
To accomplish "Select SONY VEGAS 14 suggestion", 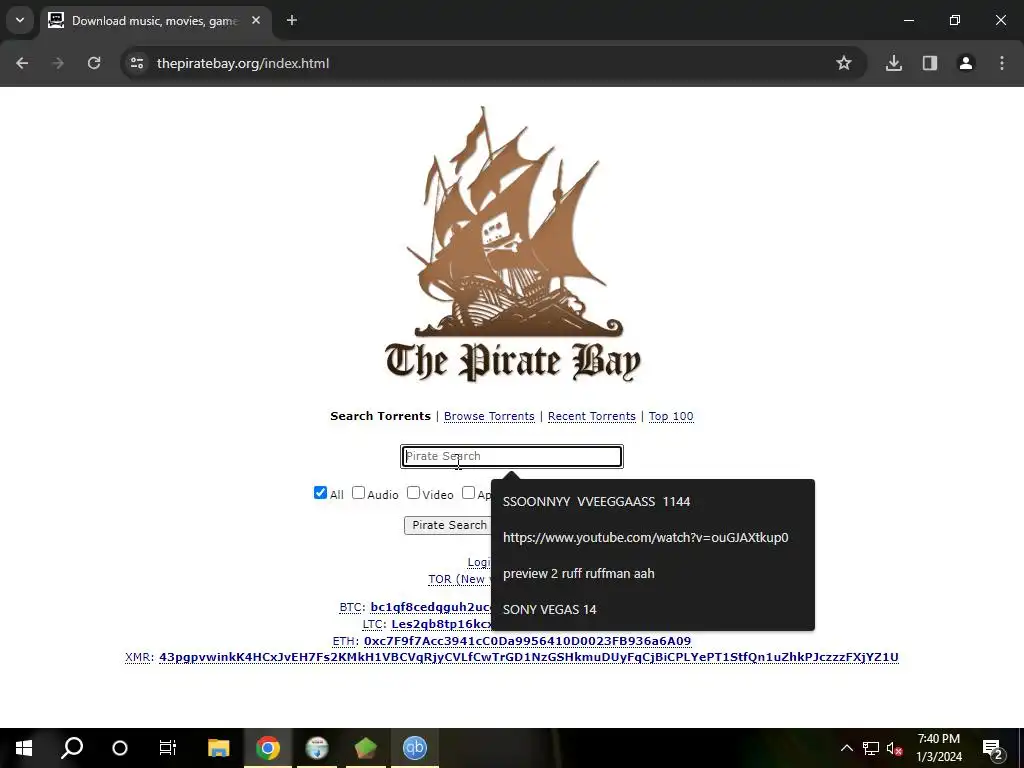I will (x=652, y=609).
